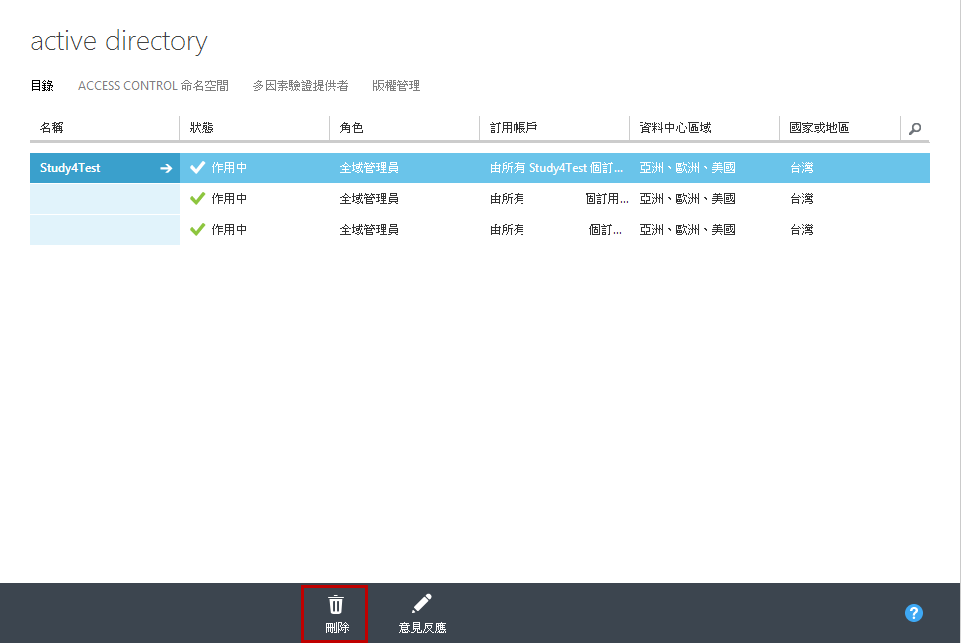The width and height of the screenshot is (961, 643).
Task: Click 亞洲、歐洲、美國 in Study4Test row
Action: point(687,168)
